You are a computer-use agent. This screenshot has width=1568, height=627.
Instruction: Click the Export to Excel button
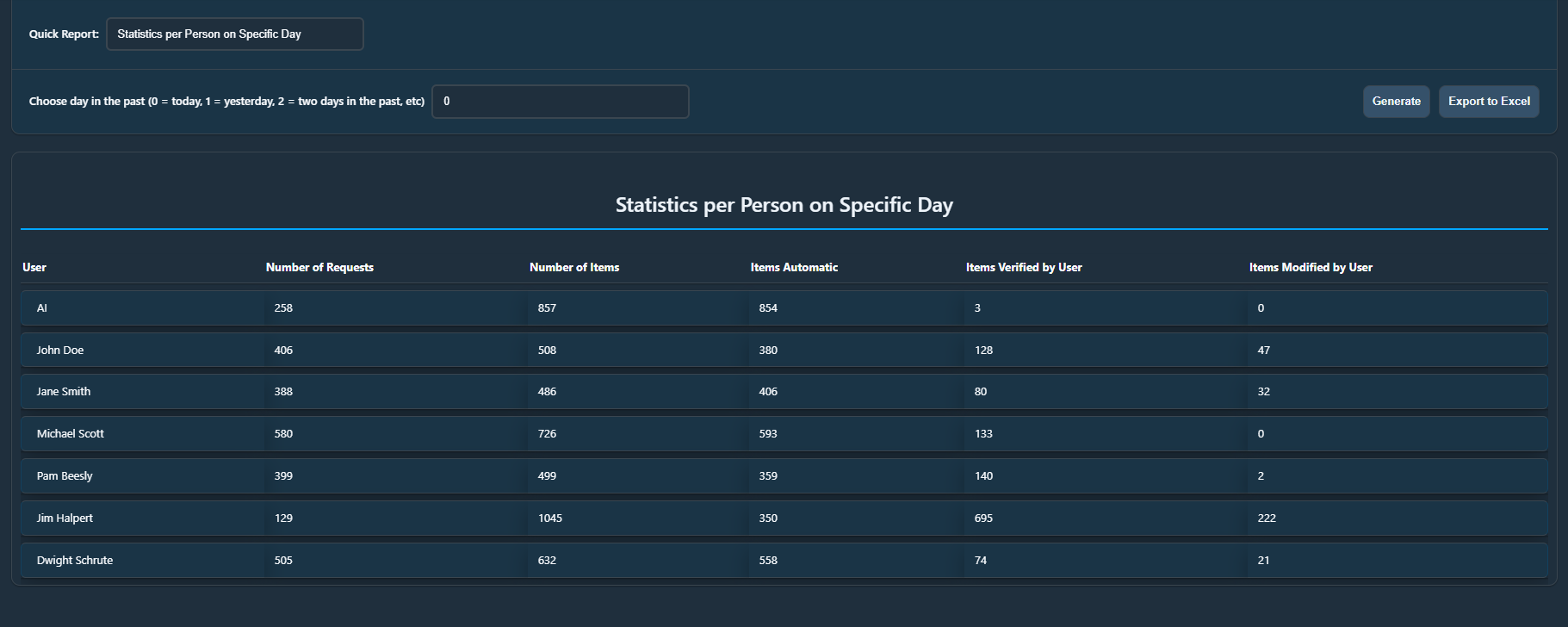click(1489, 102)
